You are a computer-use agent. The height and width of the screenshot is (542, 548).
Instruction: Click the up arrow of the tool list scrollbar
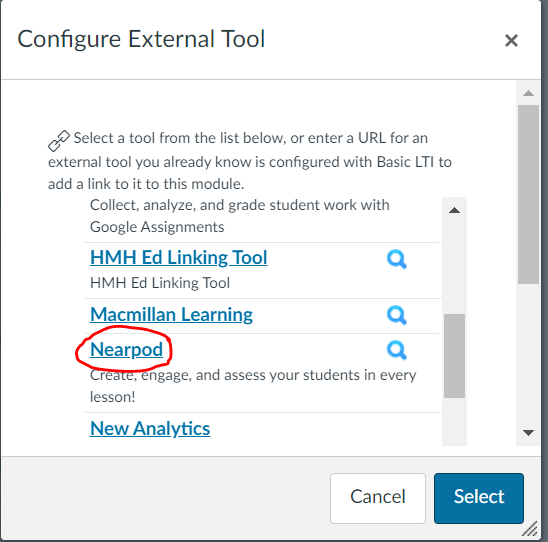pyautogui.click(x=454, y=210)
